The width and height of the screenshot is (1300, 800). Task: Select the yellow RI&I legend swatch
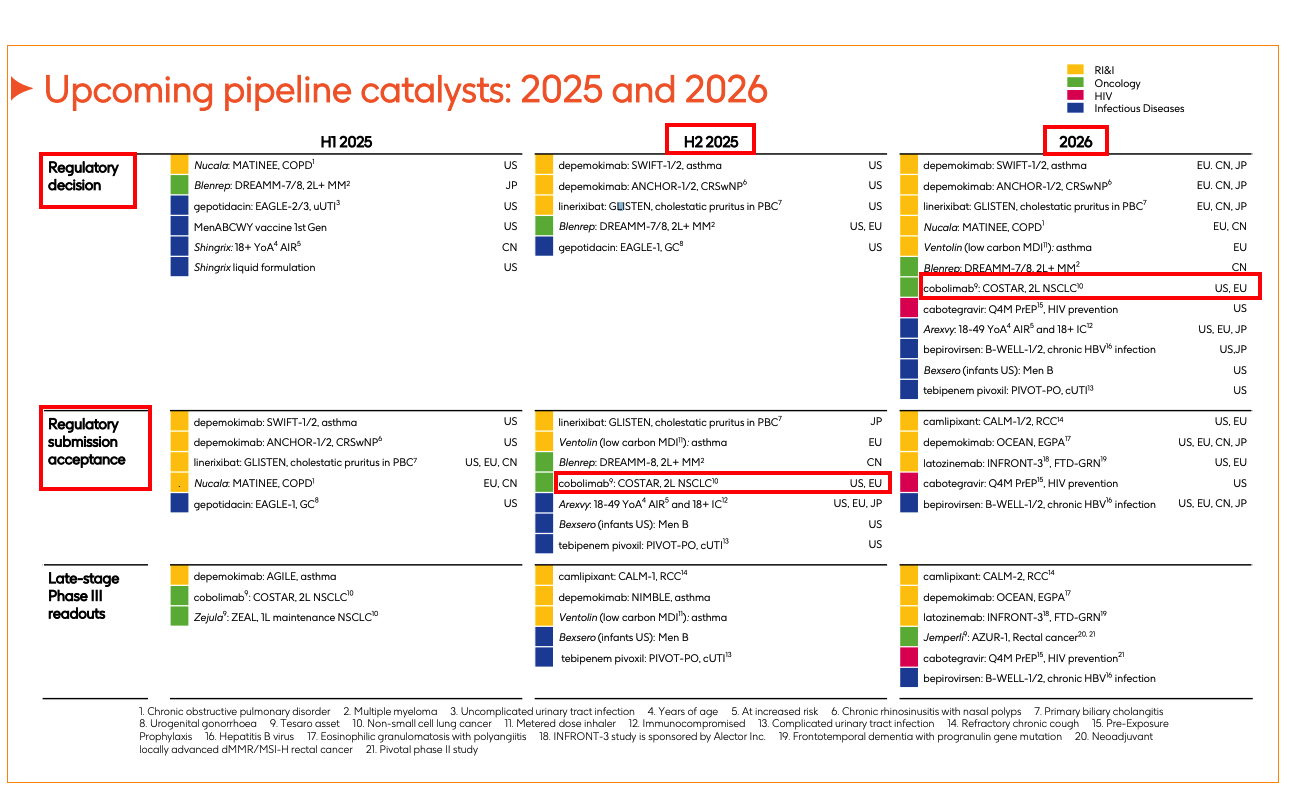[1076, 70]
